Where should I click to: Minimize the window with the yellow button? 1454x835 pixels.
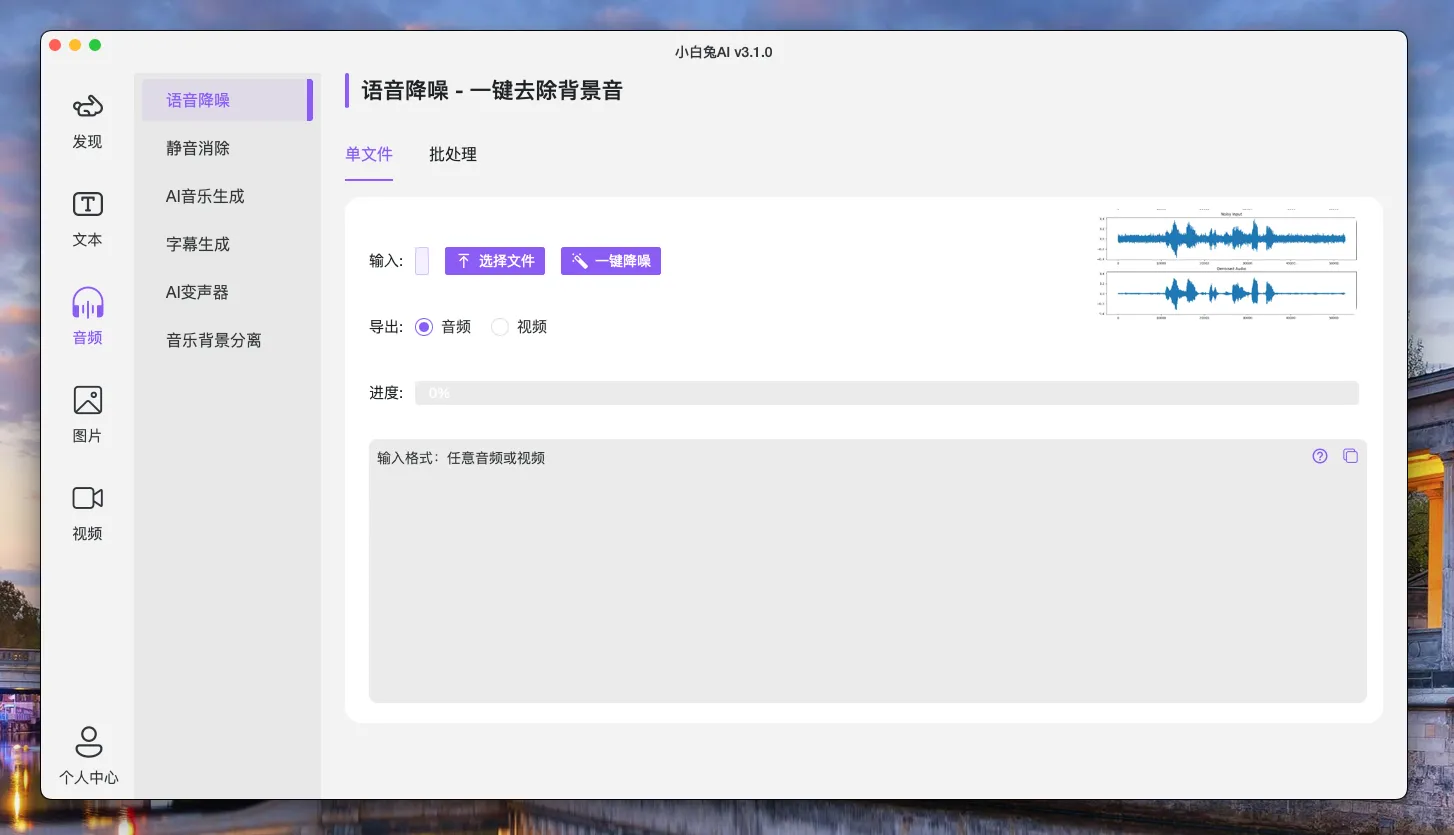click(75, 45)
